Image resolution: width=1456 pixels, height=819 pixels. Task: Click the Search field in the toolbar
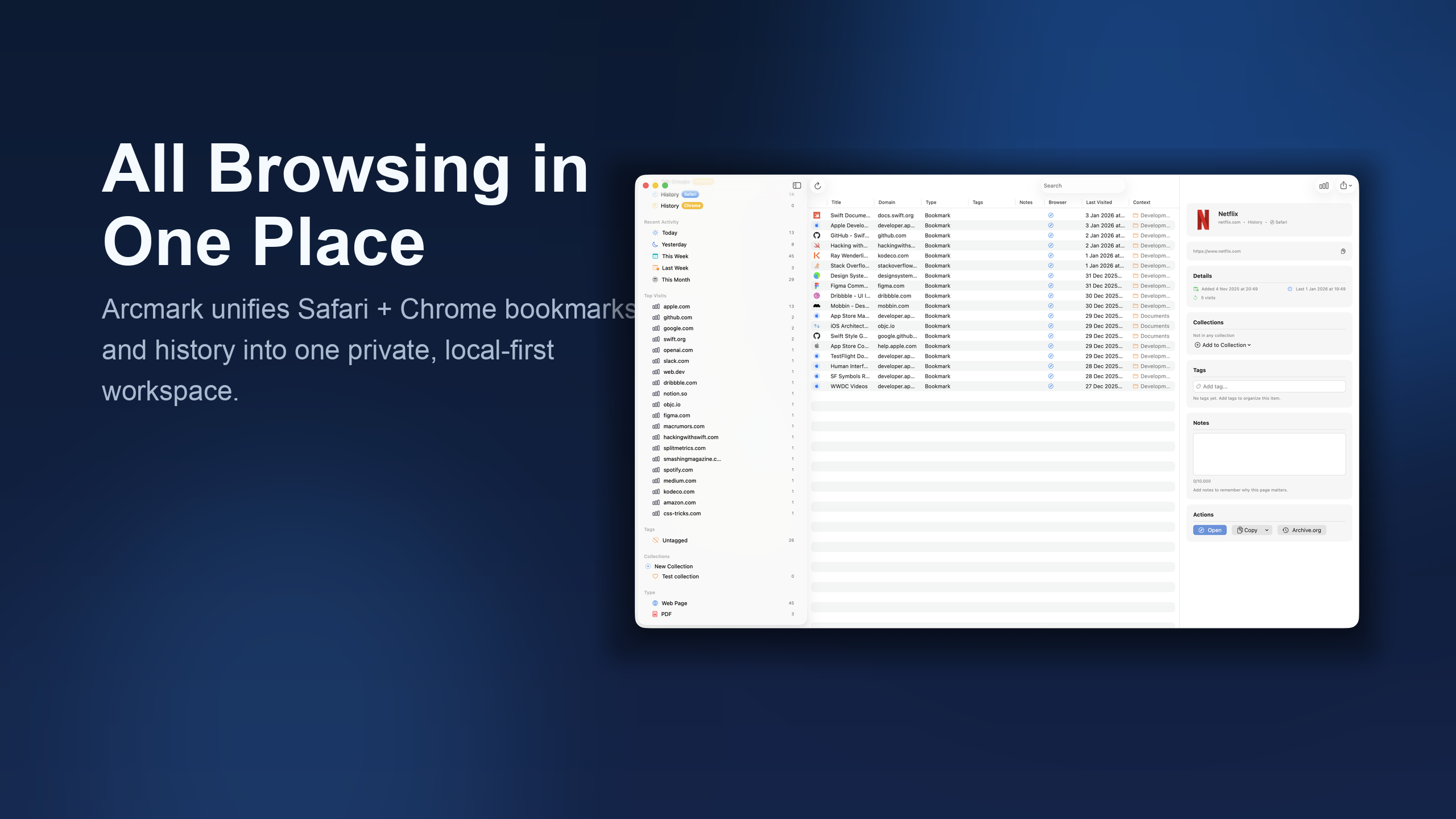point(1082,185)
